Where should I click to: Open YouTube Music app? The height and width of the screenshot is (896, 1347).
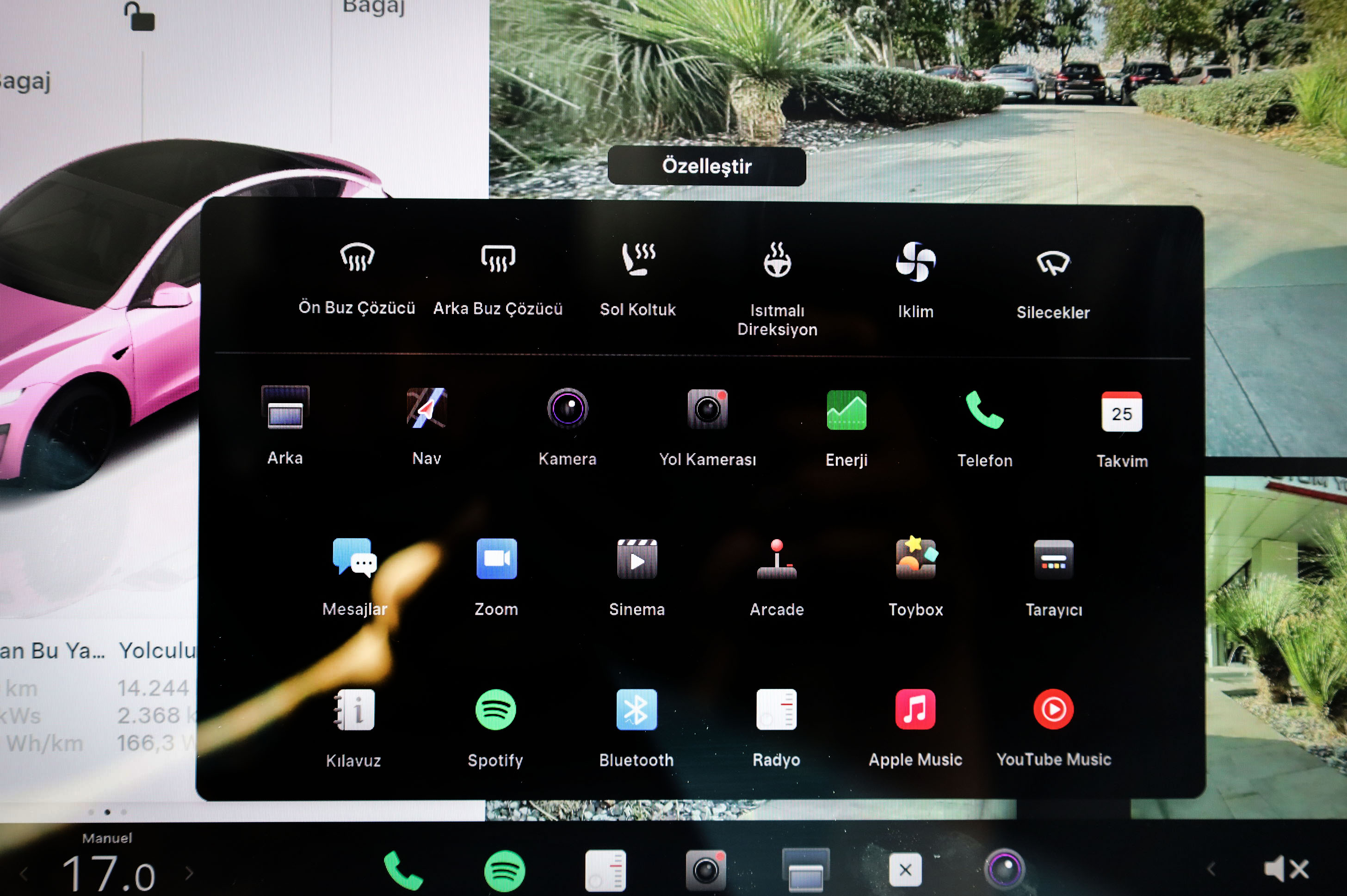coord(1053,710)
